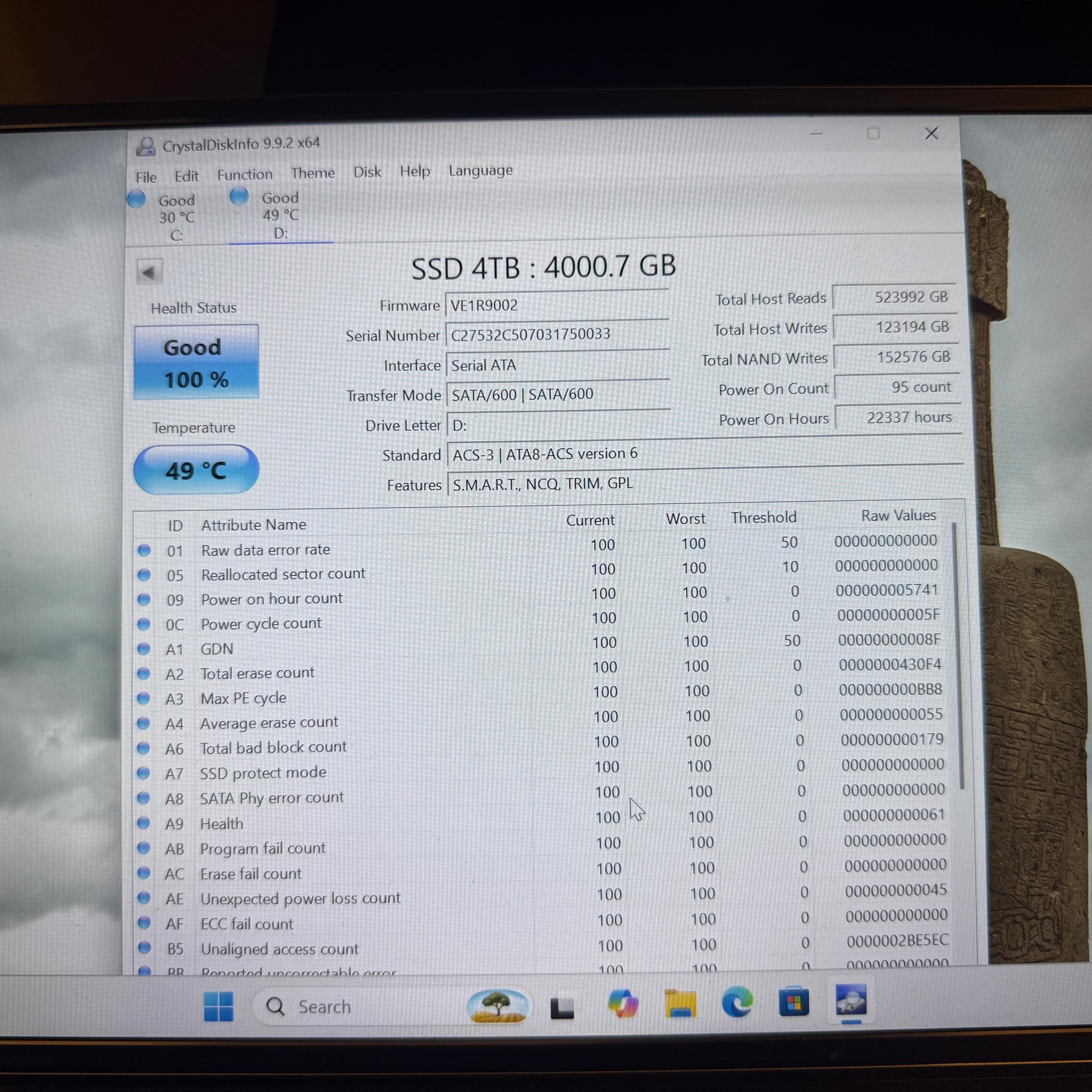Screen dimensions: 1092x1092
Task: Click the 49 °C temperature button
Action: tap(196, 470)
